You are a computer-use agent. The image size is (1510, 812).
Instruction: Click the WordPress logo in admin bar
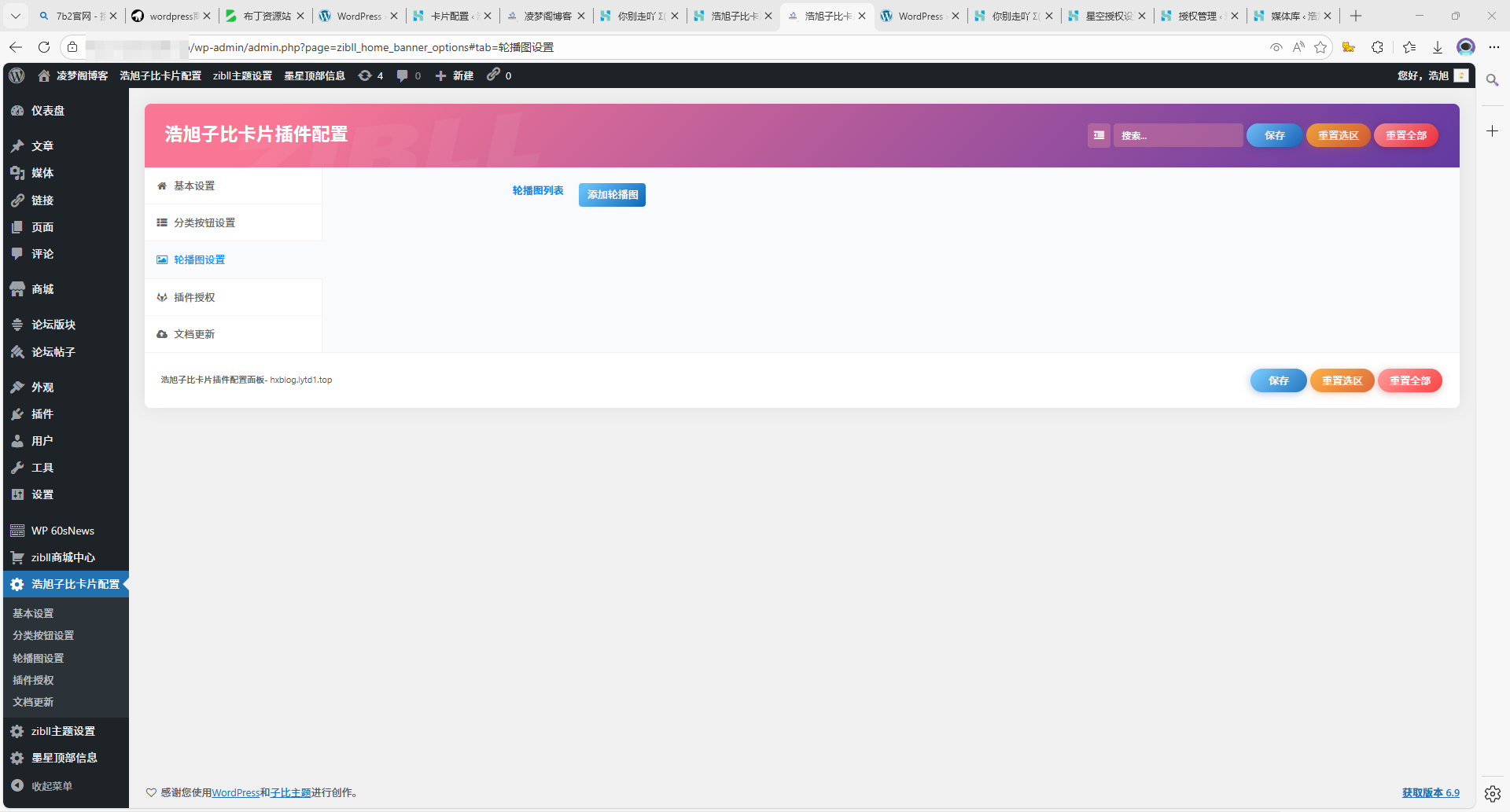tap(17, 75)
